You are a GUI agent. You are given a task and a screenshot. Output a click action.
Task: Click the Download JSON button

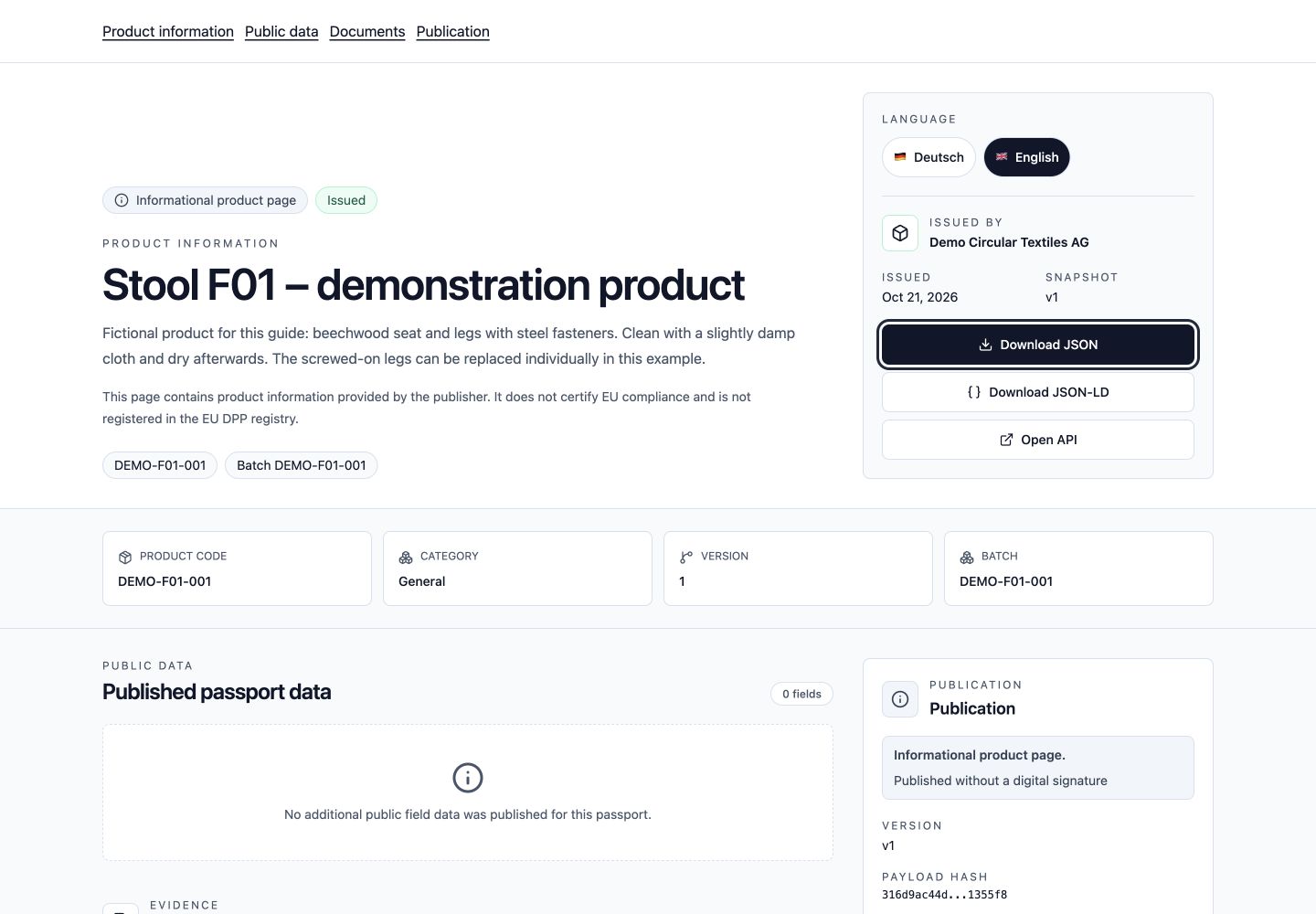(1038, 345)
